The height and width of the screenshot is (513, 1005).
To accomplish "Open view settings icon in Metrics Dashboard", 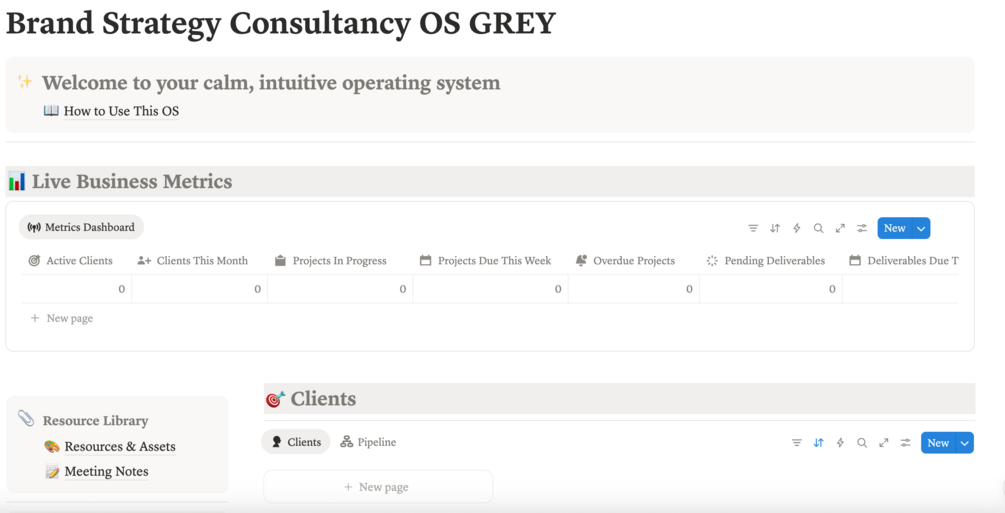I will pos(862,228).
